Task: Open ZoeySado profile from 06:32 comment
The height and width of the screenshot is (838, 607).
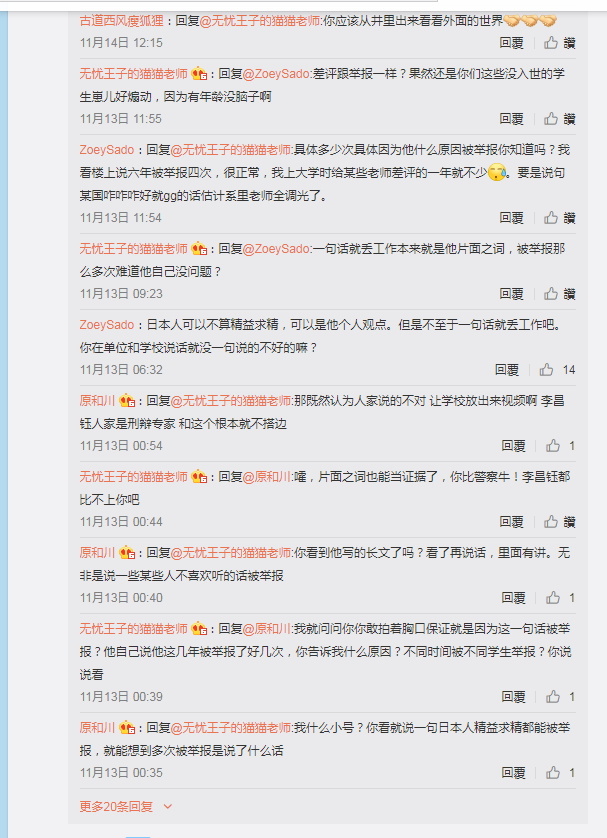Action: coord(107,324)
